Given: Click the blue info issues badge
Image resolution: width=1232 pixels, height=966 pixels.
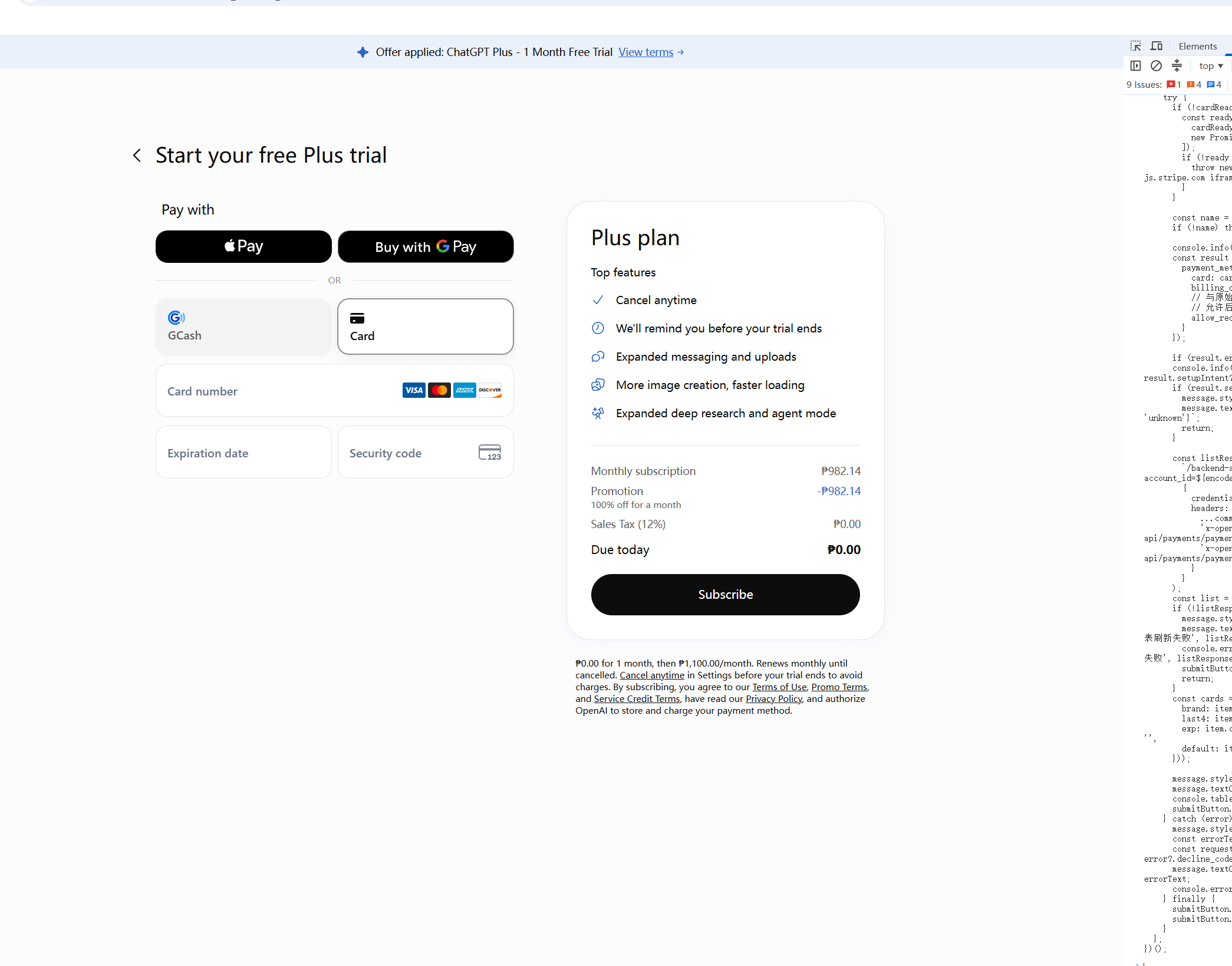Looking at the screenshot, I should [1214, 85].
